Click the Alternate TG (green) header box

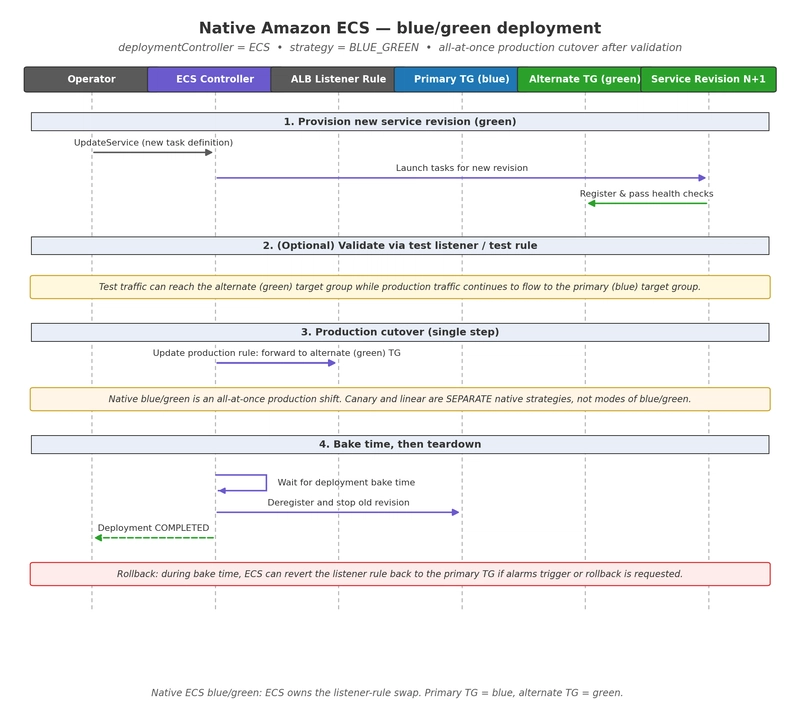click(x=579, y=79)
